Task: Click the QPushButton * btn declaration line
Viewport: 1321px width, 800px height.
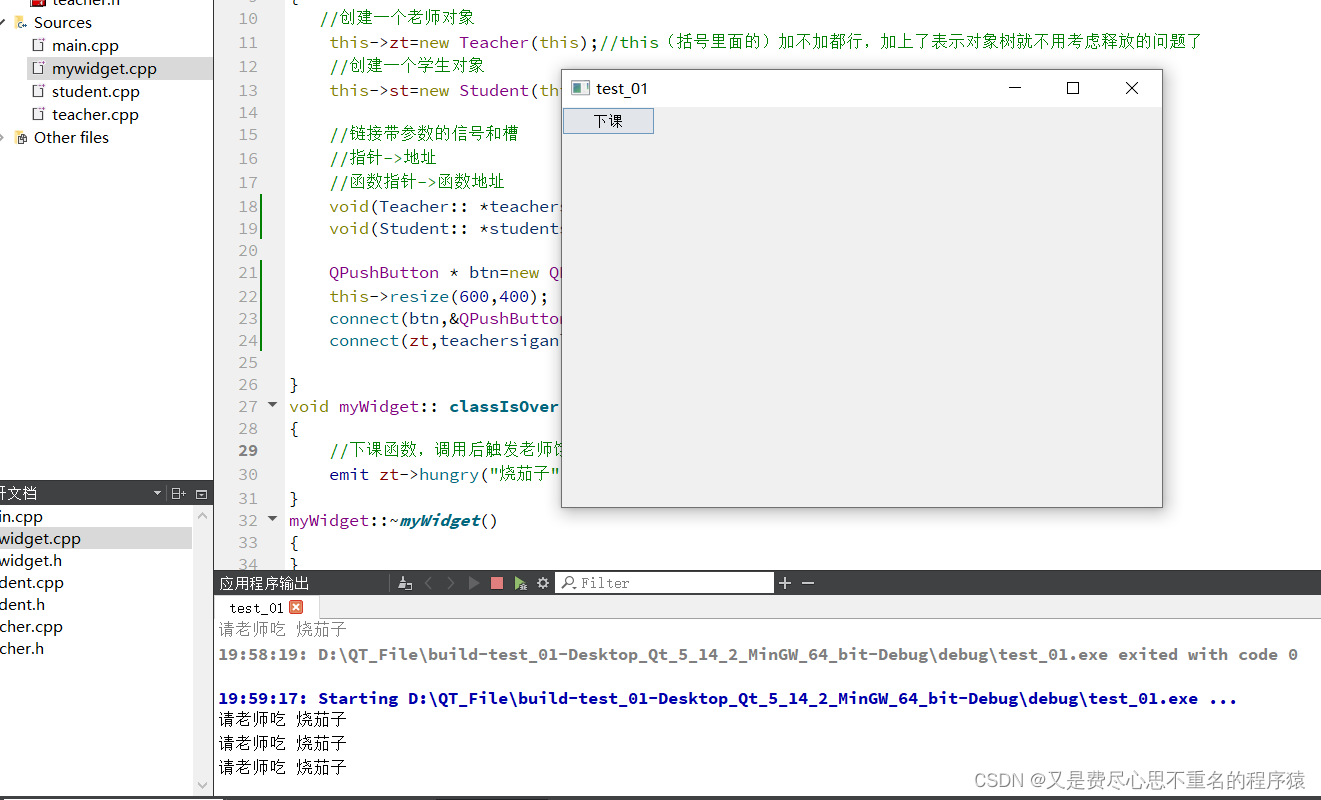Action: click(445, 272)
